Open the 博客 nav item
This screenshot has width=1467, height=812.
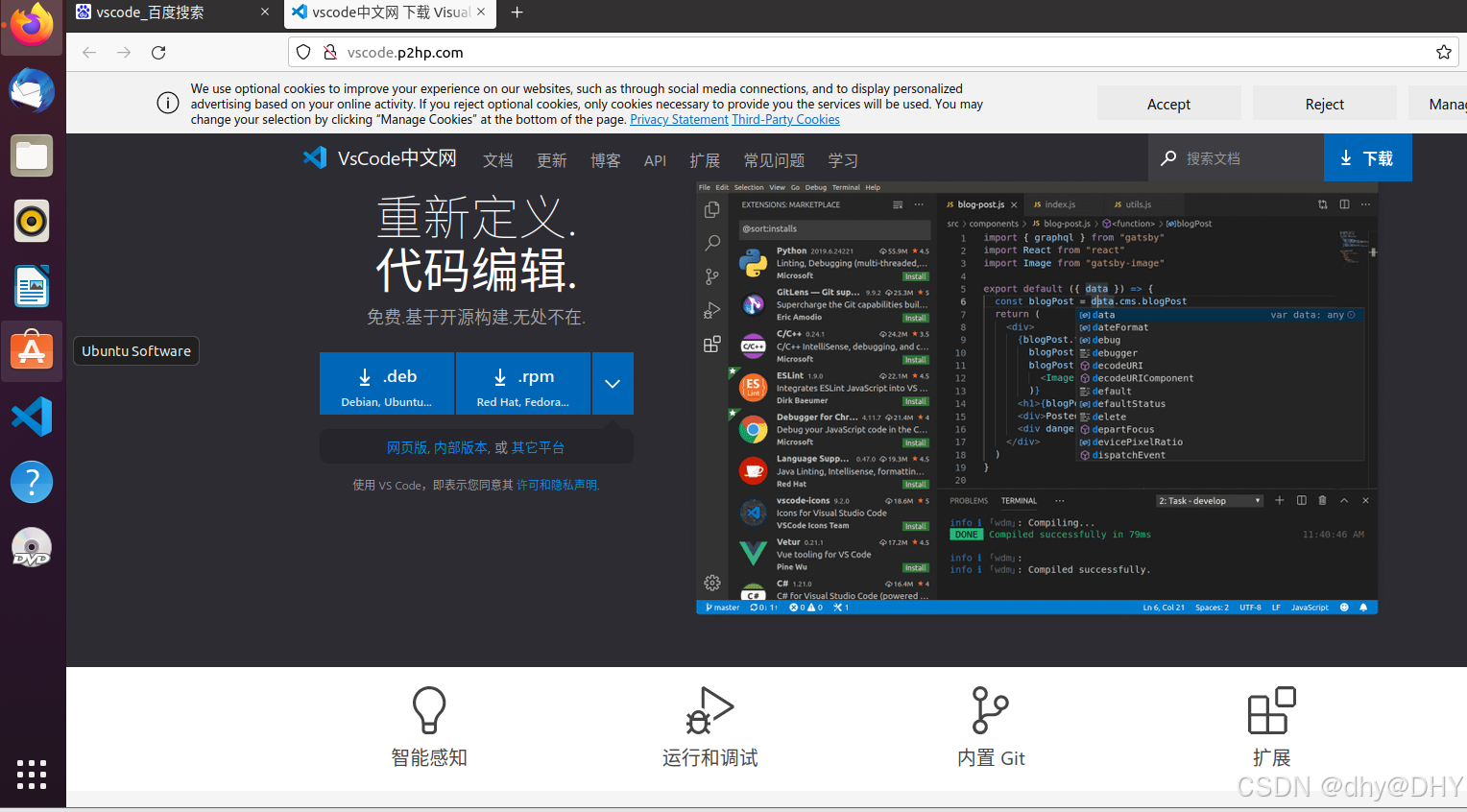pos(605,160)
